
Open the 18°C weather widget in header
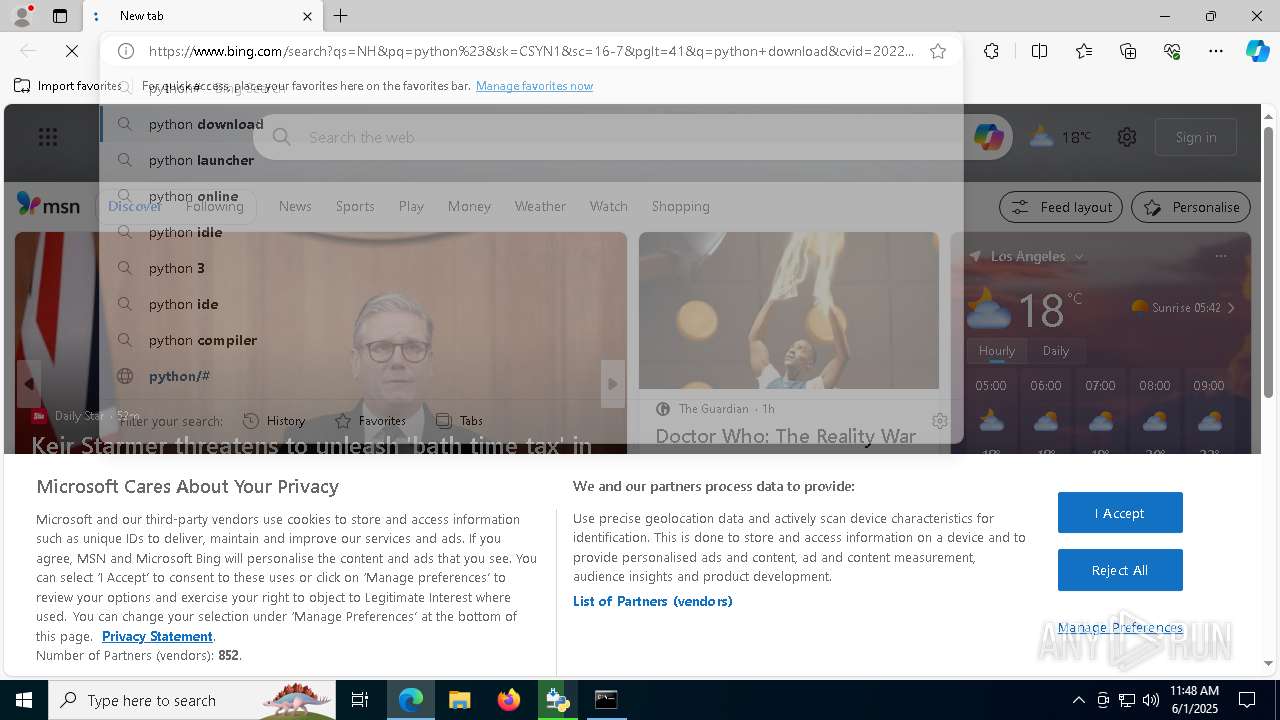(x=1061, y=137)
